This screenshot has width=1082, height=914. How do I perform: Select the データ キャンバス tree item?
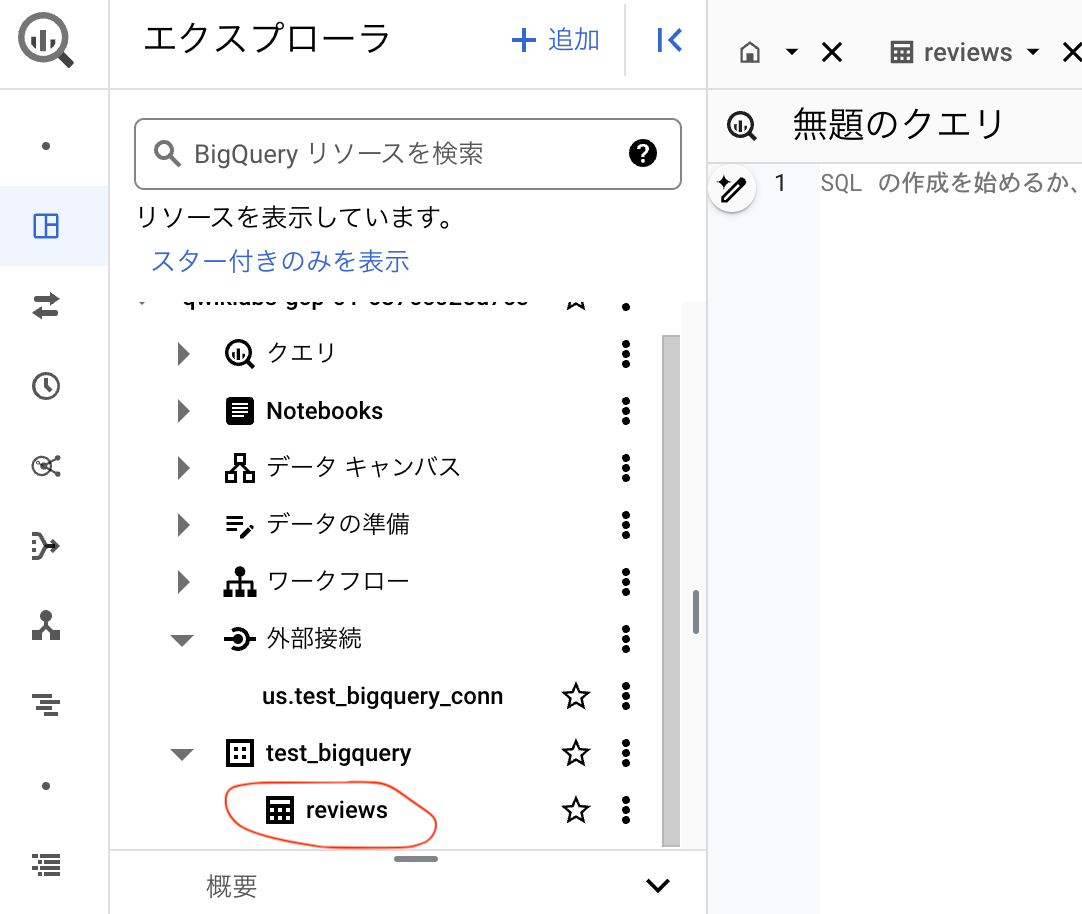click(x=363, y=468)
